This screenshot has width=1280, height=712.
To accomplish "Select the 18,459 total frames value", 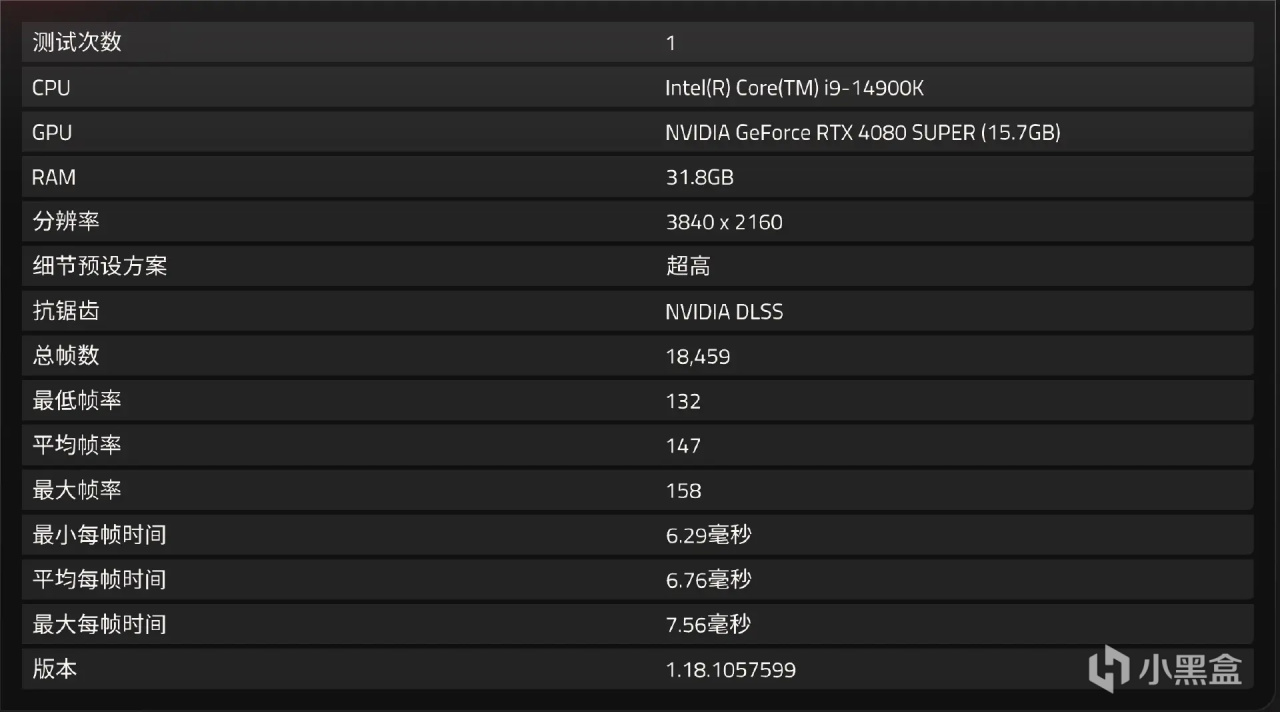I will (698, 356).
